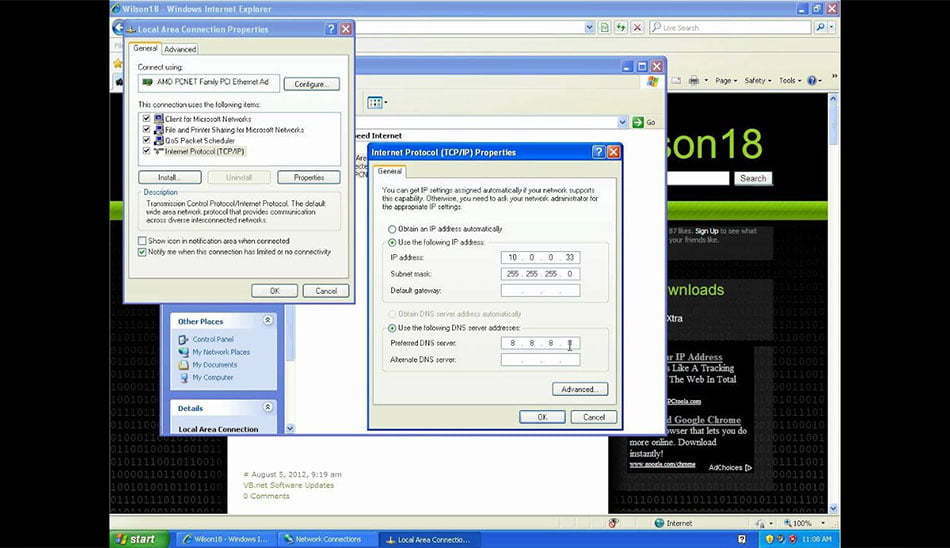950x548 pixels.
Task: Click the yellow security shield tray icon
Action: click(769, 539)
